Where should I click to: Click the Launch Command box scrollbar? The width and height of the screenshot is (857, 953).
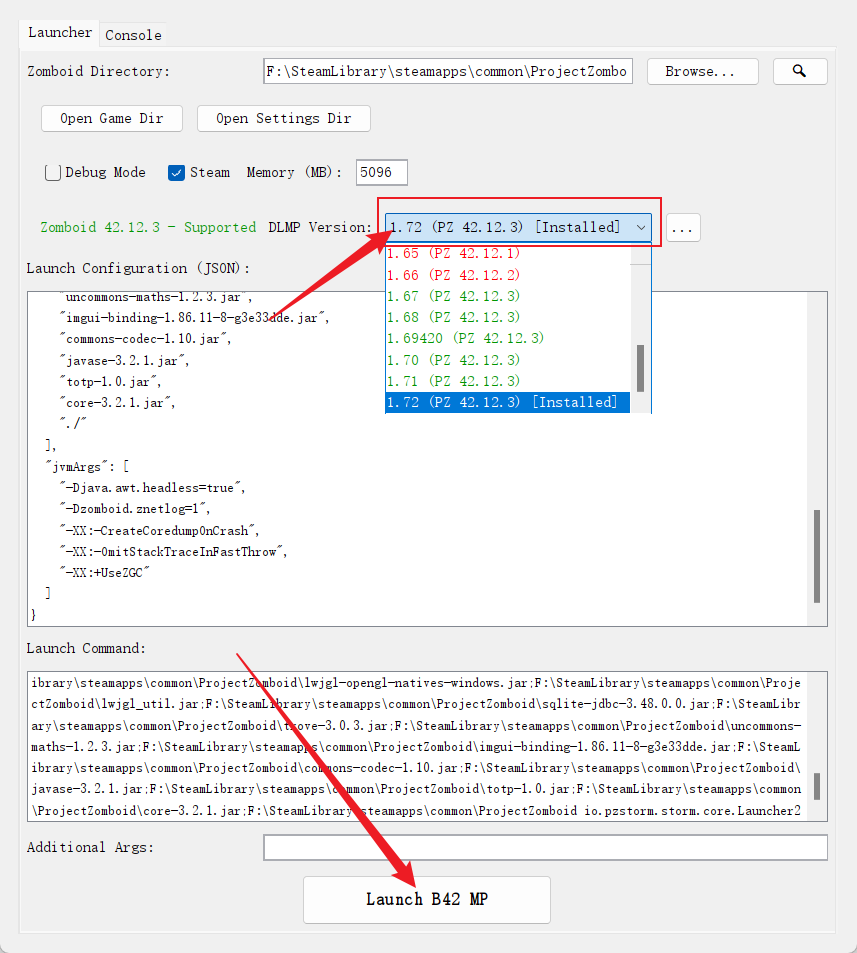[817, 786]
